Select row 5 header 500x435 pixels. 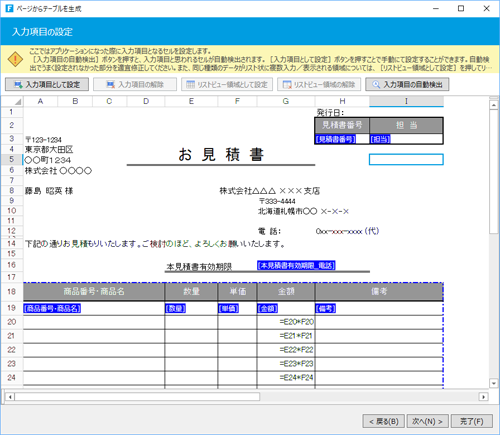12,159
